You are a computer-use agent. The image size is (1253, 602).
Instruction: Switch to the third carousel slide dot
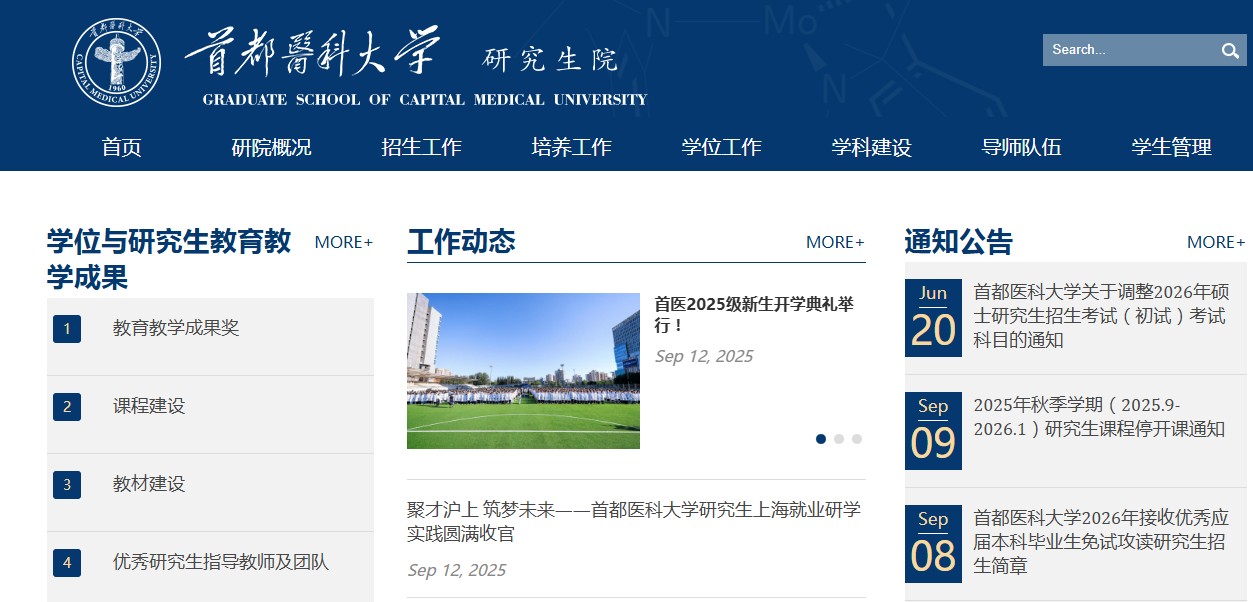(857, 439)
